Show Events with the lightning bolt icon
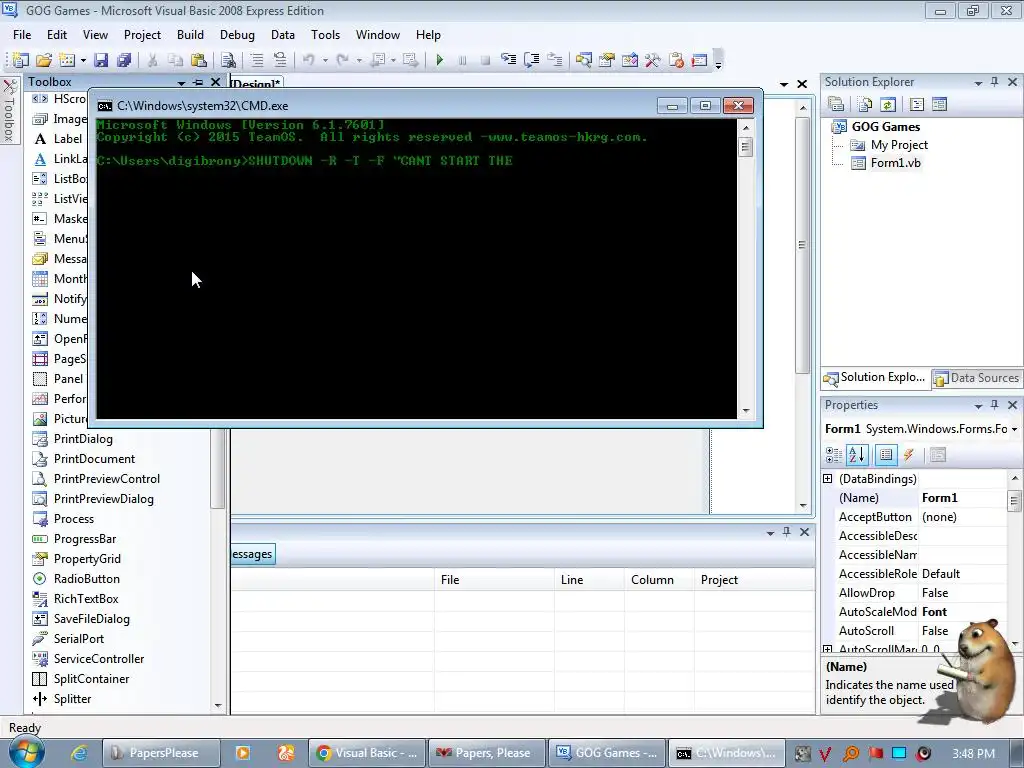The width and height of the screenshot is (1024, 768). click(908, 455)
